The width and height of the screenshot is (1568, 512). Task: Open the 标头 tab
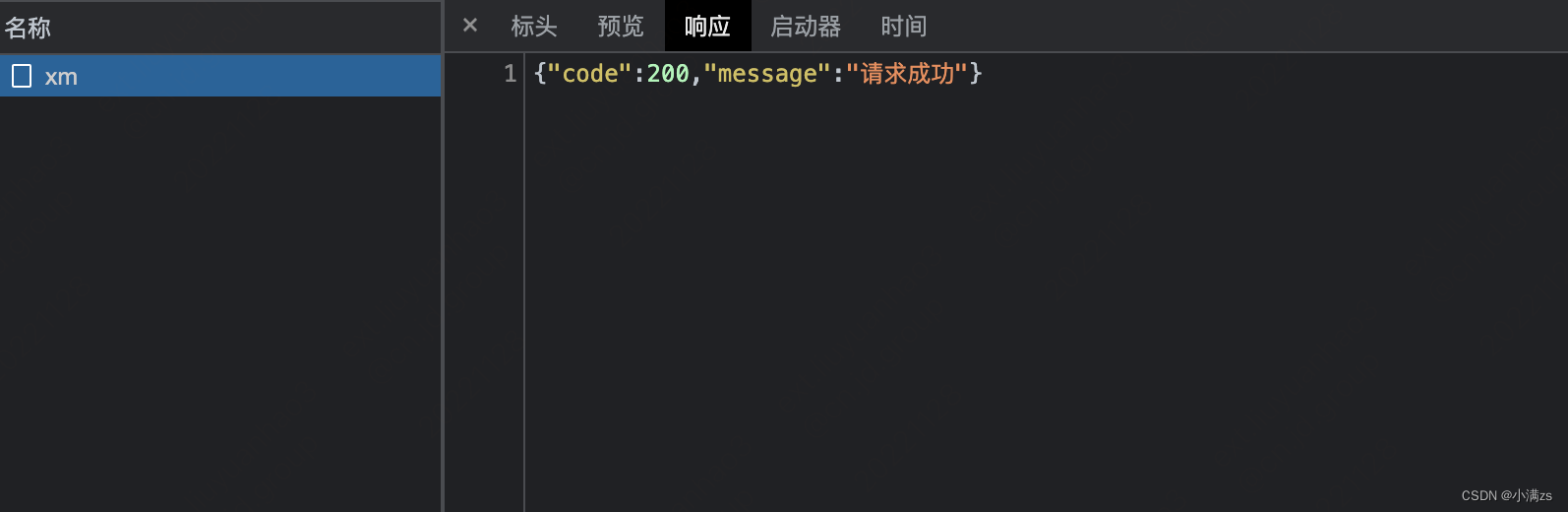[x=534, y=27]
